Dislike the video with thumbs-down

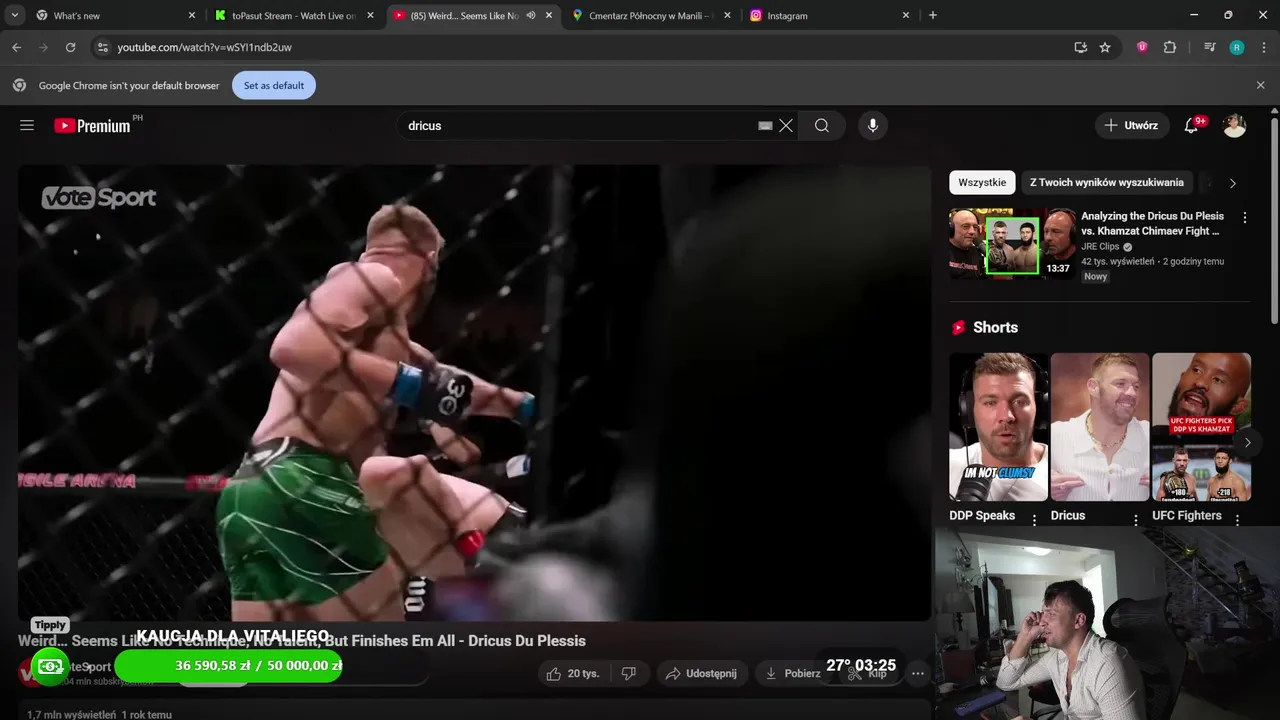click(x=629, y=673)
